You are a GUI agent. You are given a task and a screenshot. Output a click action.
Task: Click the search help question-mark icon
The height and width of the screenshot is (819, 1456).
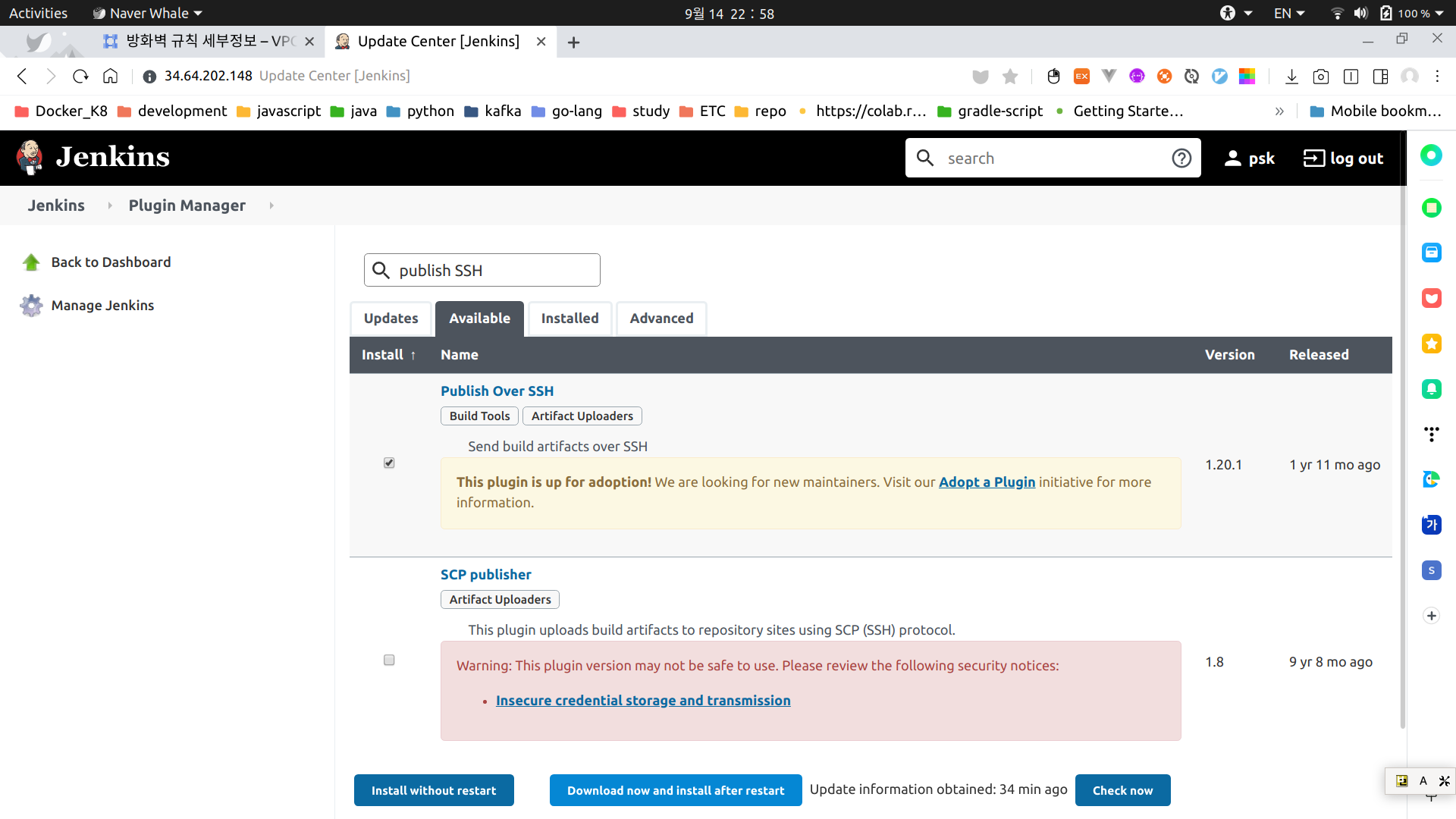pyautogui.click(x=1181, y=158)
